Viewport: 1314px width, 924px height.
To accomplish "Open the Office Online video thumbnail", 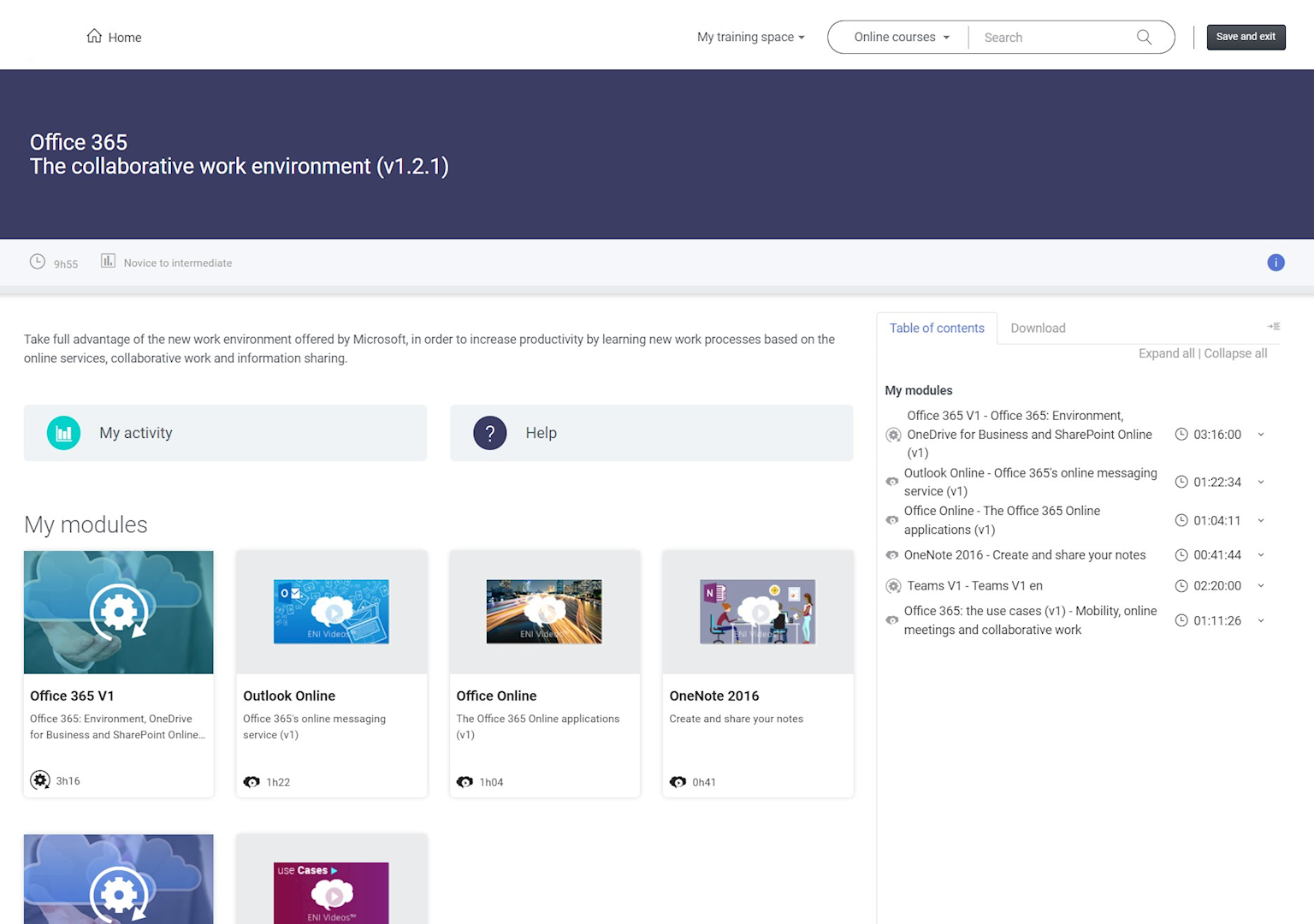I will pos(544,612).
